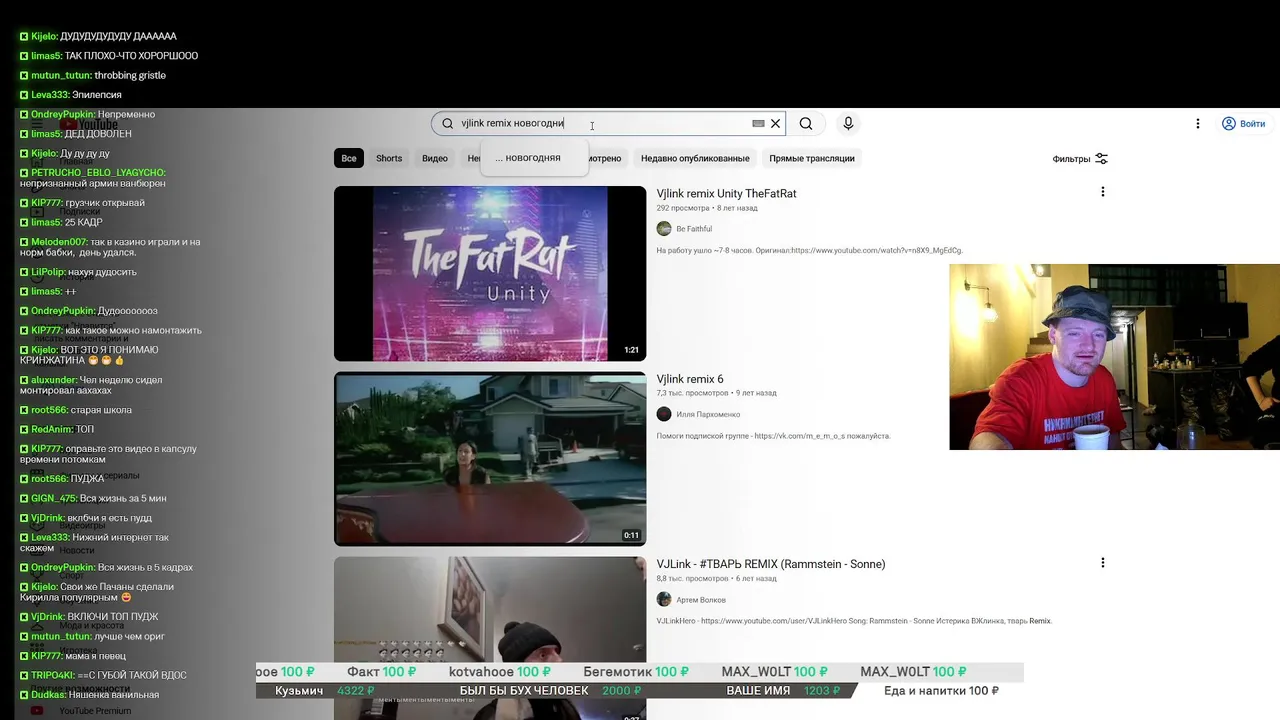The height and width of the screenshot is (720, 1280).
Task: Open Илья Пархоменко channel avatar
Action: [664, 414]
